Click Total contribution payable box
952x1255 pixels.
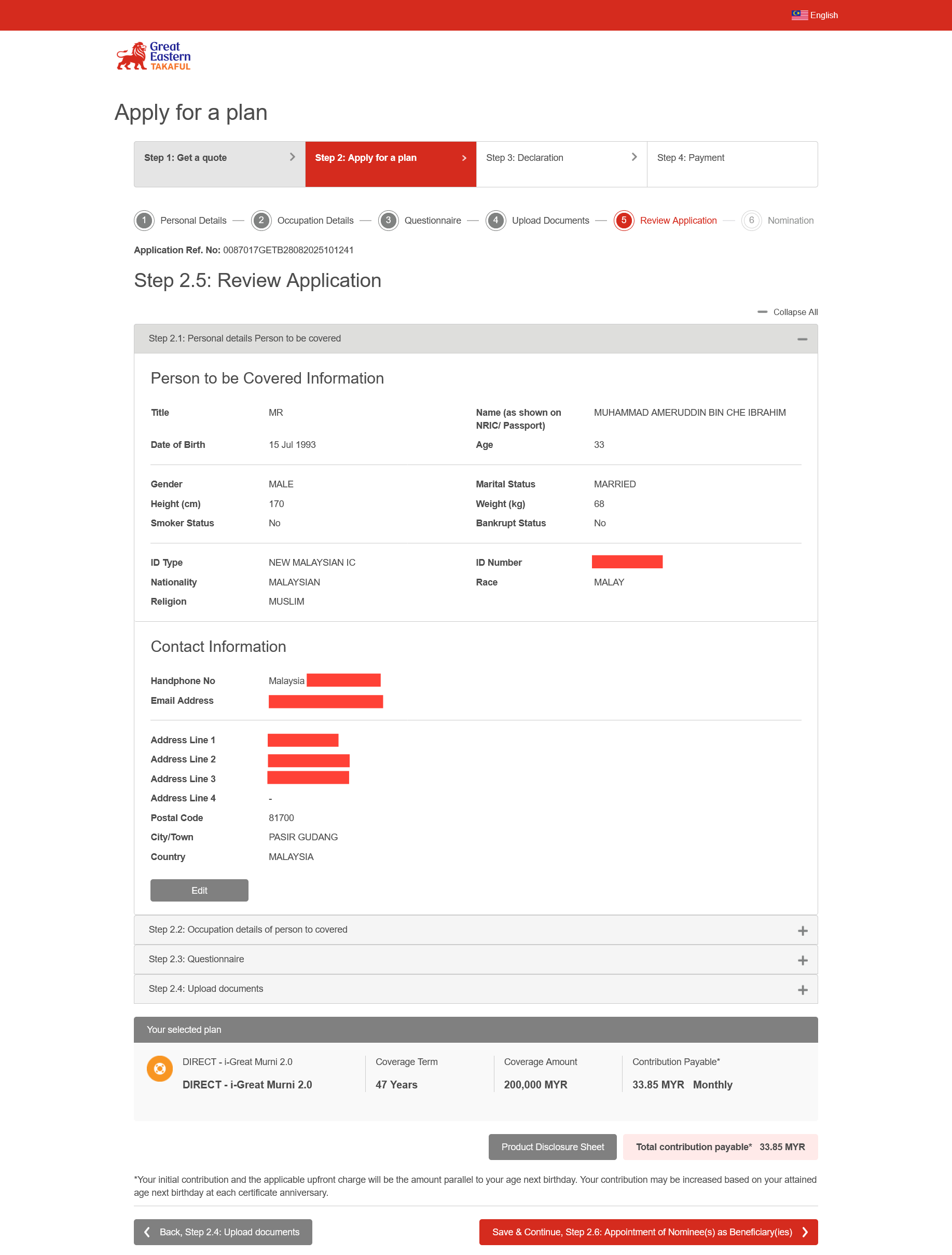coord(720,1147)
